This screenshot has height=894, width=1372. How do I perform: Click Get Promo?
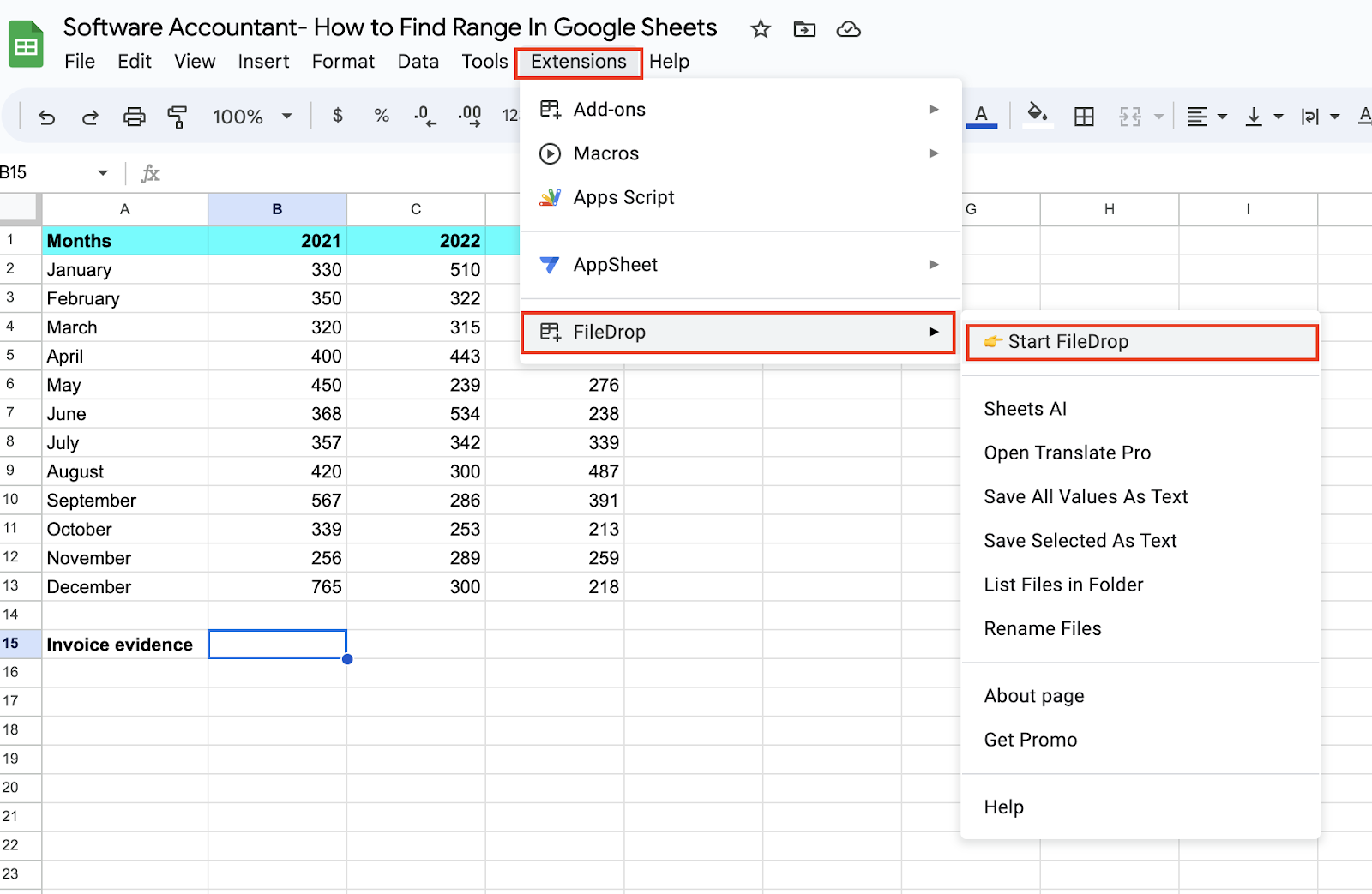(x=1140, y=740)
